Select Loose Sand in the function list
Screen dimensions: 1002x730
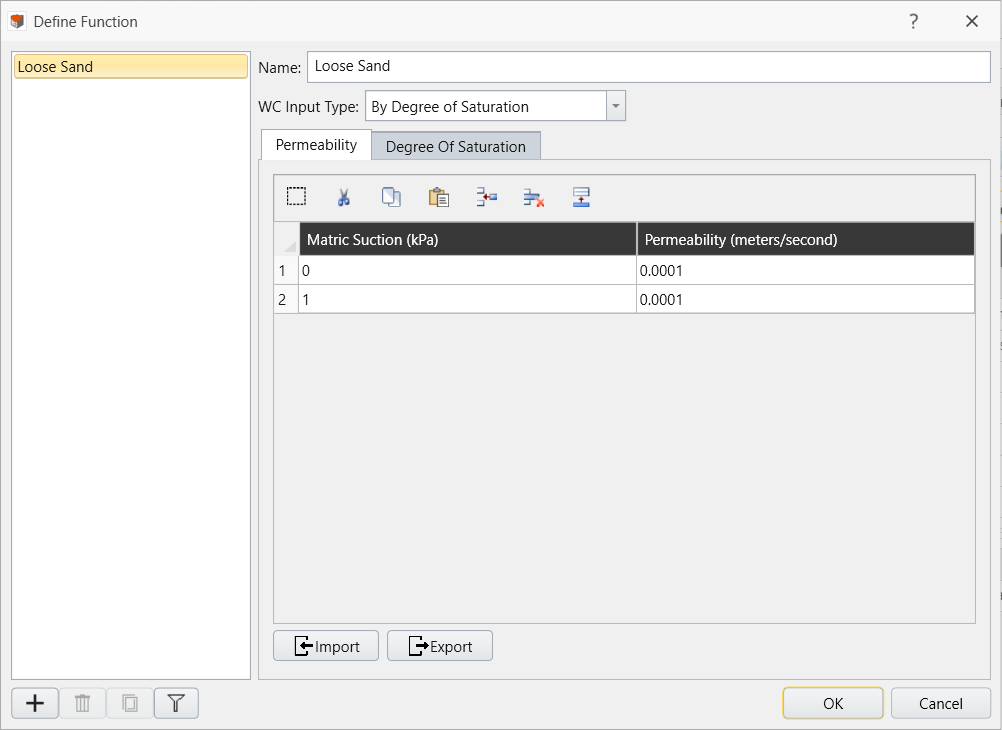pos(131,66)
